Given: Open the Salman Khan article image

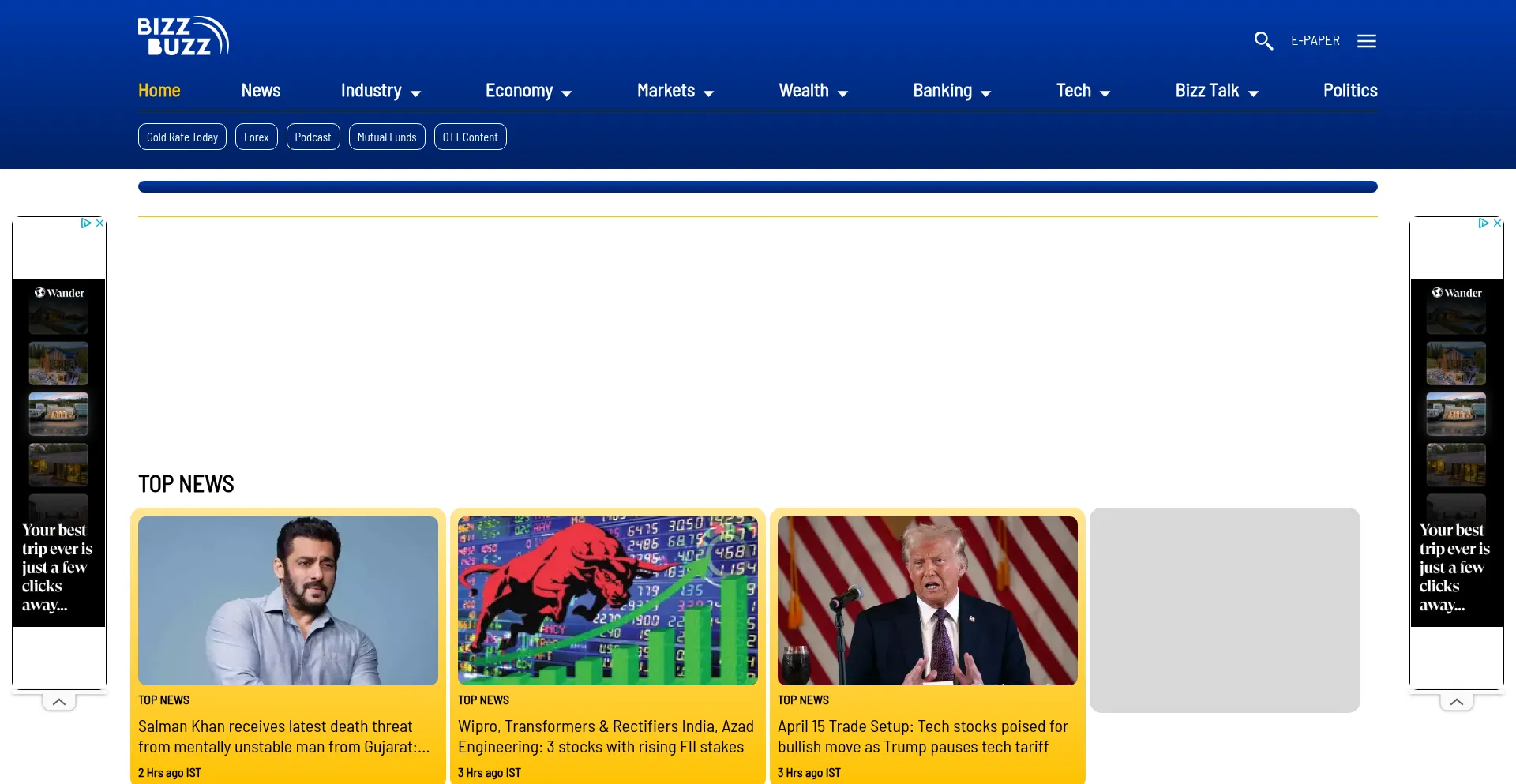Looking at the screenshot, I should pyautogui.click(x=288, y=601).
